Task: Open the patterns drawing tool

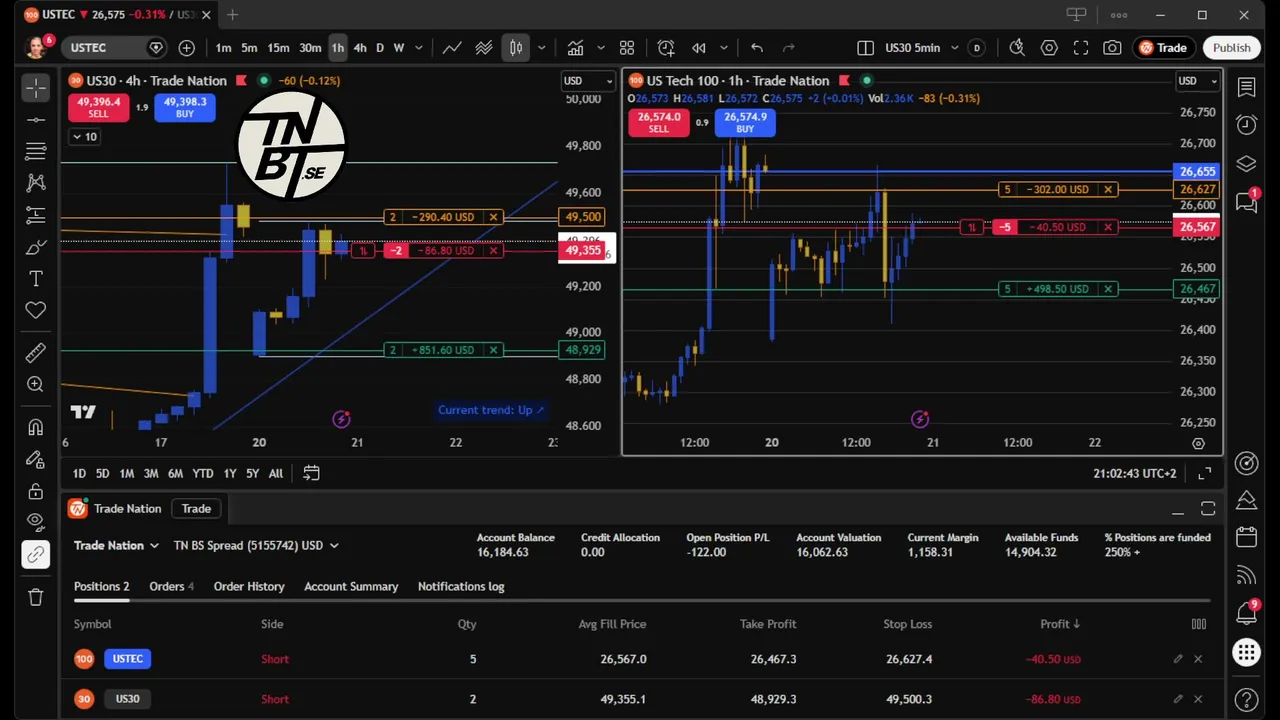Action: (36, 183)
